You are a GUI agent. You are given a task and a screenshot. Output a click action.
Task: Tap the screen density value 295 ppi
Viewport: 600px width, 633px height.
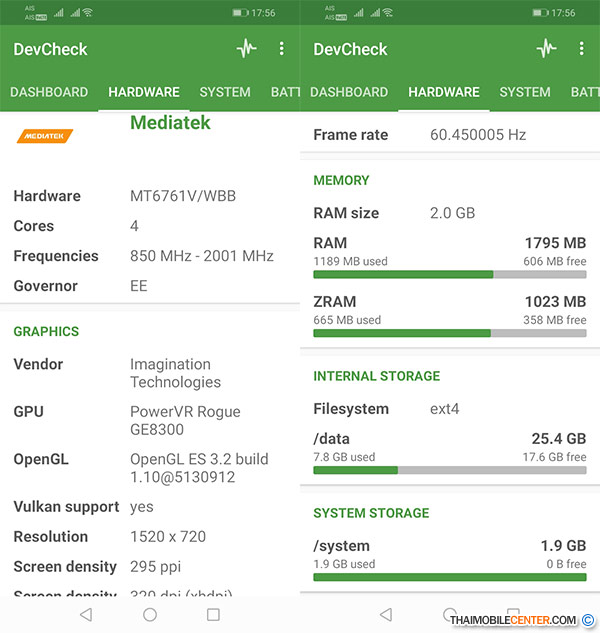tap(155, 566)
